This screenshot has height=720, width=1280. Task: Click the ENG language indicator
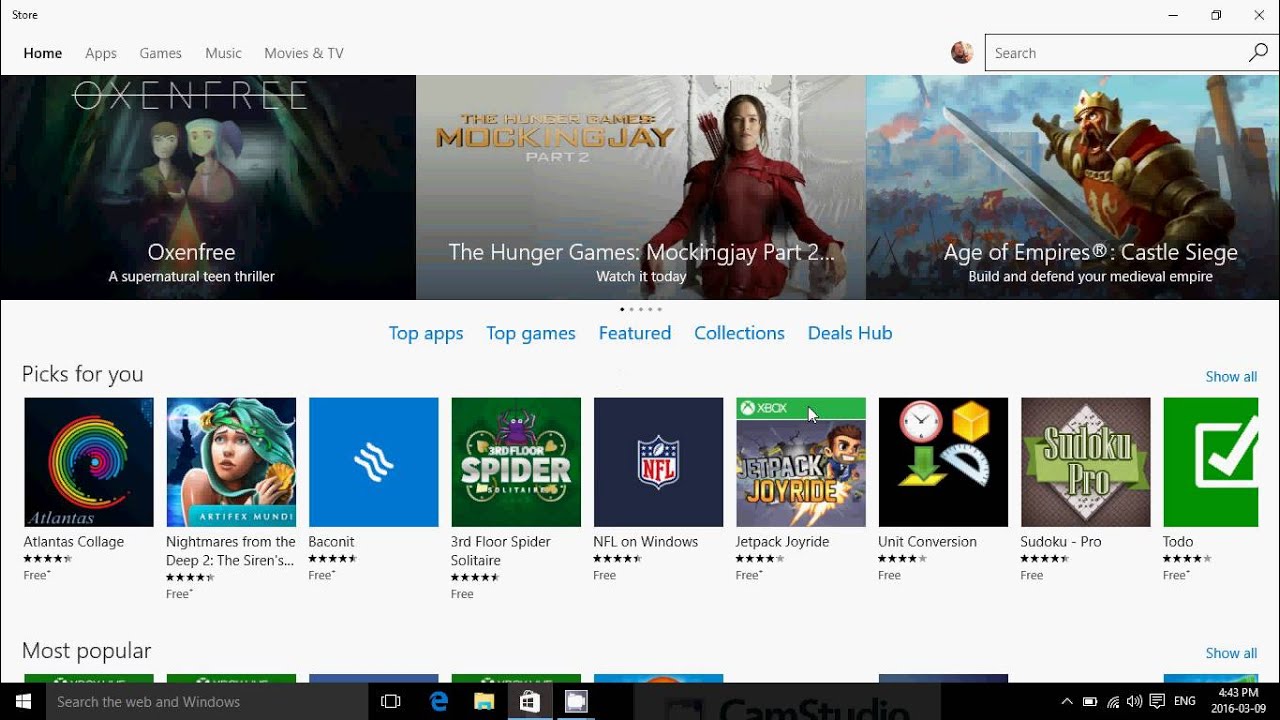click(1184, 702)
